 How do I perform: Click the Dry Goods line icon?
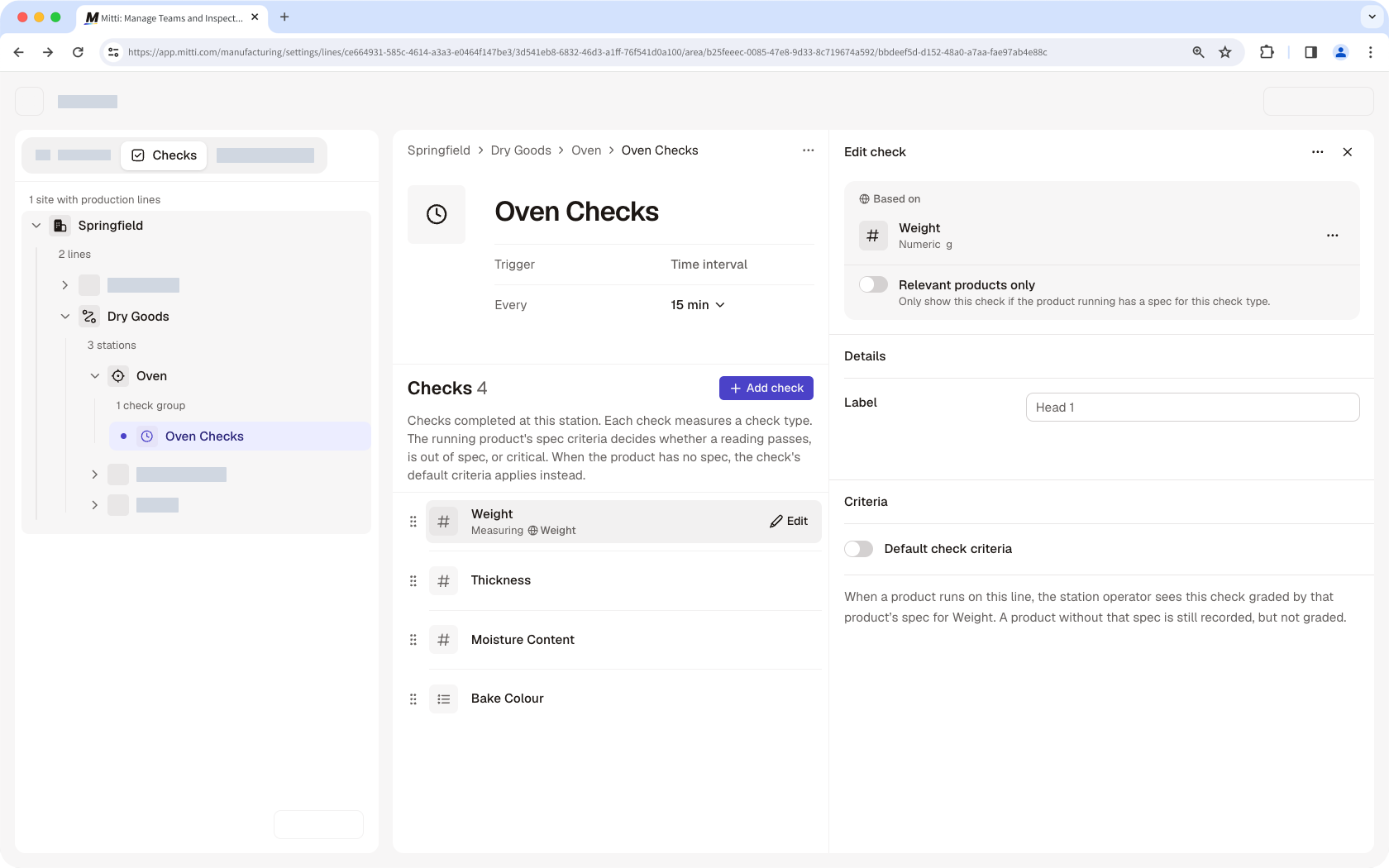[89, 317]
